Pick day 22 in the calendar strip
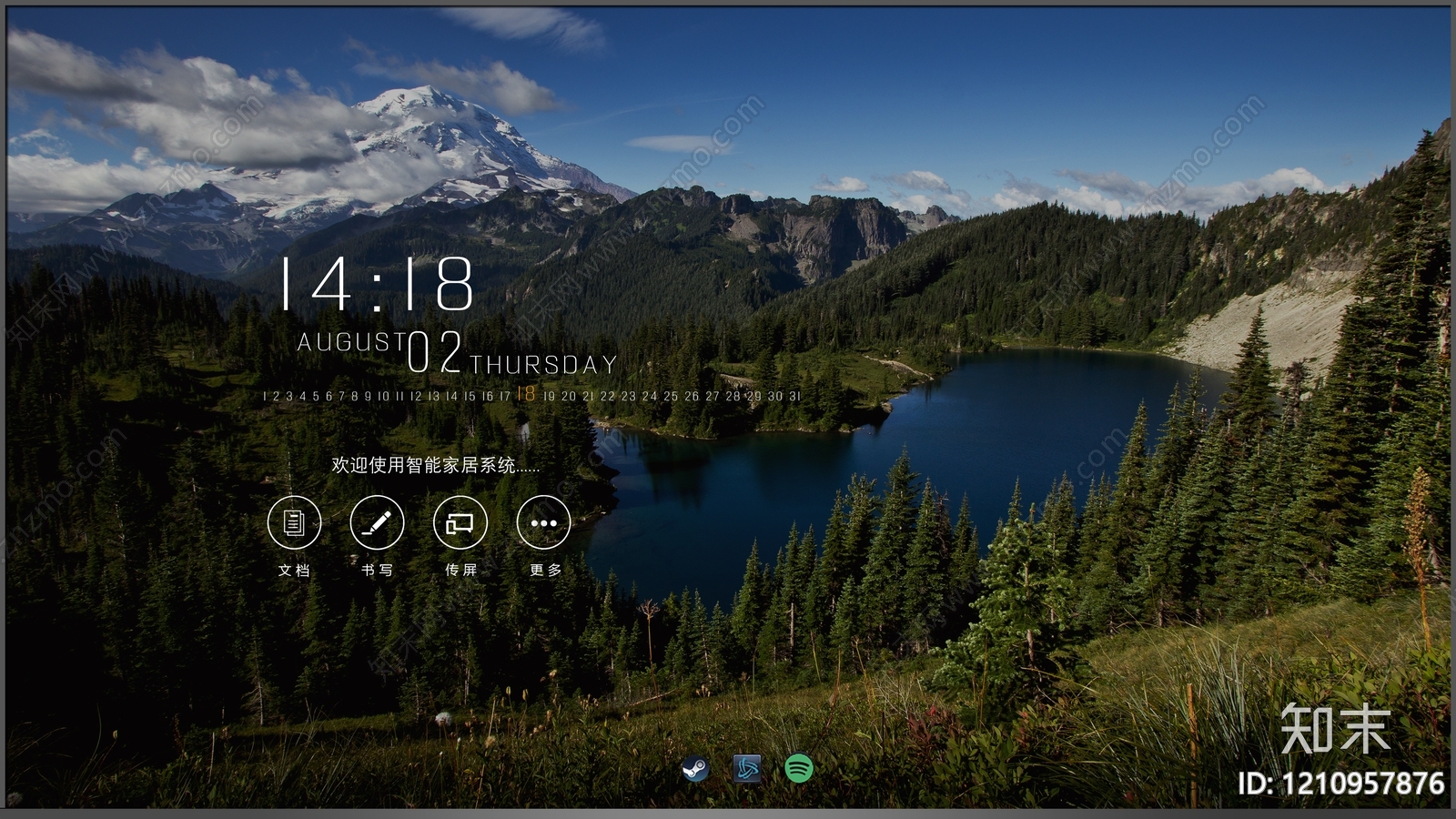 pos(607,397)
